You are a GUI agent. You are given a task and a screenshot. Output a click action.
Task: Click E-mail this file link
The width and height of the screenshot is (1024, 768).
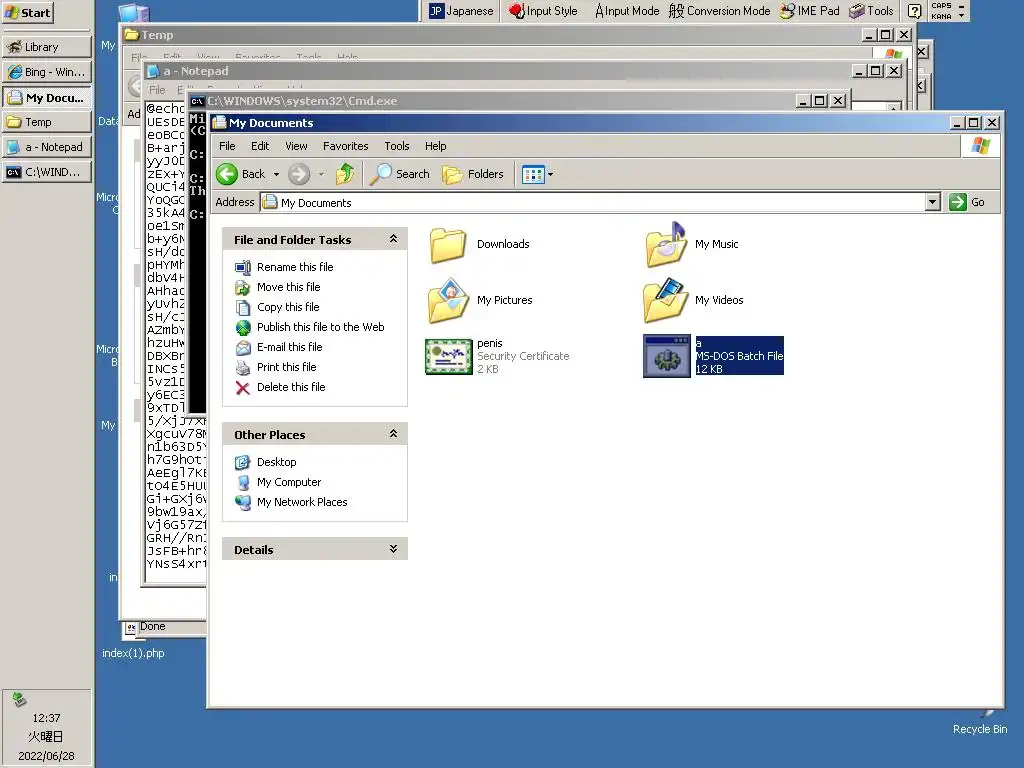tap(289, 347)
